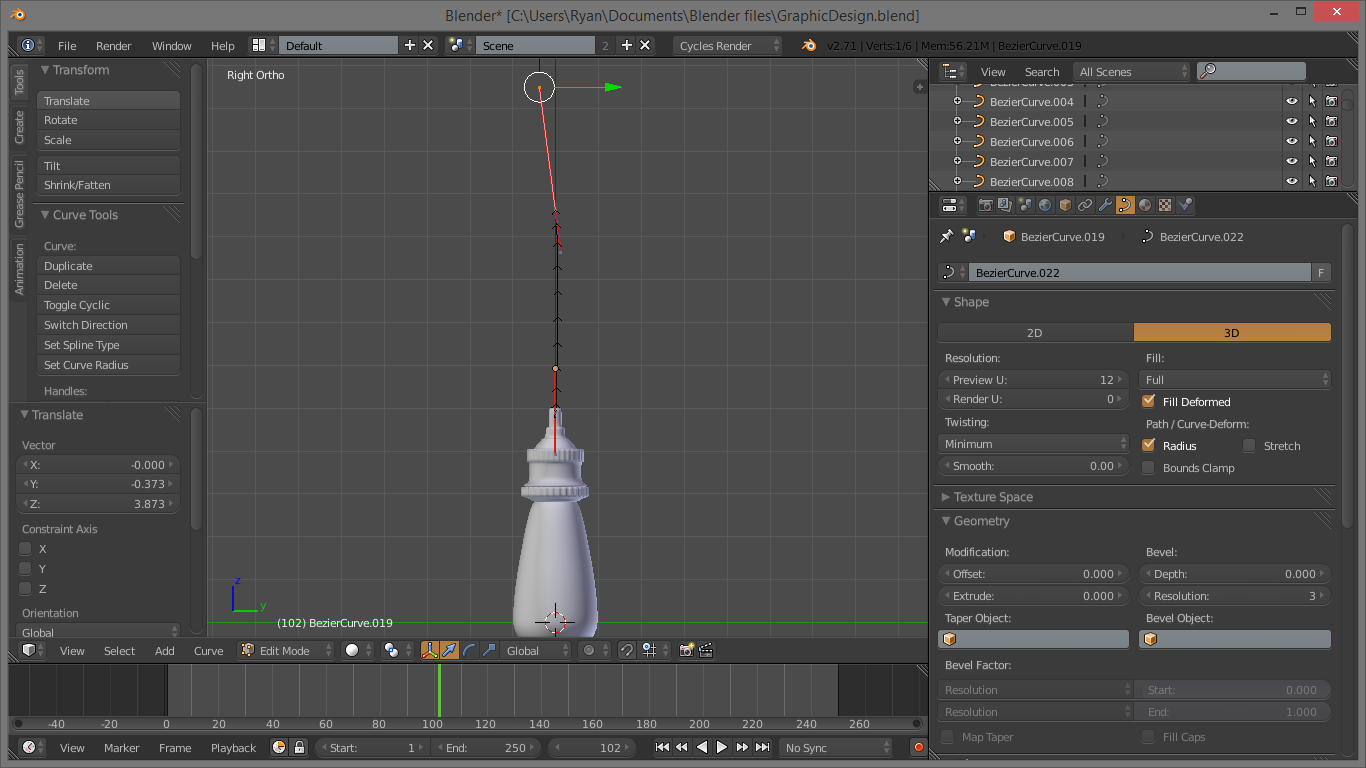1366x768 pixels.
Task: Toggle the Radius checkbox
Action: (x=1148, y=445)
